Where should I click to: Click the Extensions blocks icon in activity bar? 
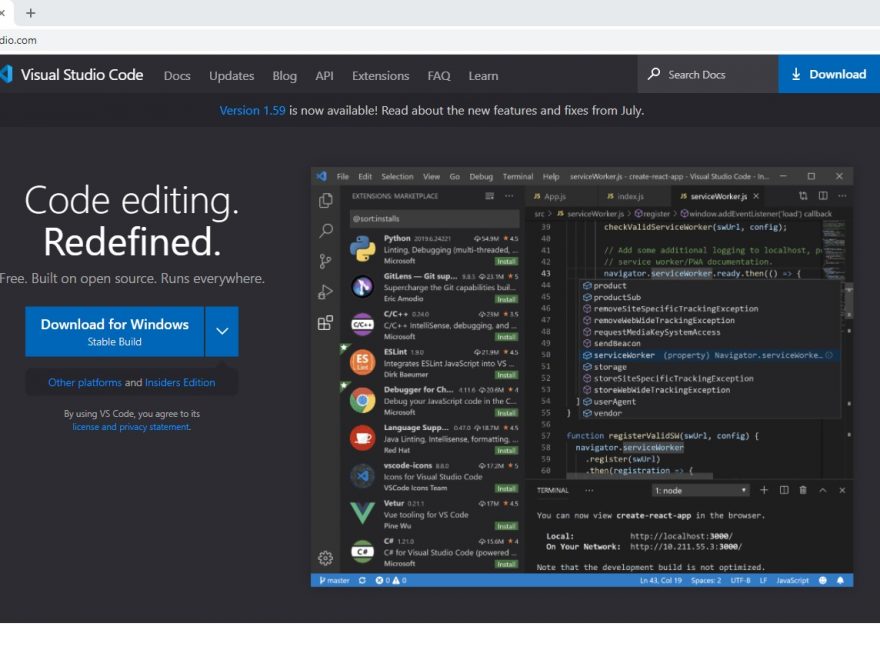[x=325, y=323]
